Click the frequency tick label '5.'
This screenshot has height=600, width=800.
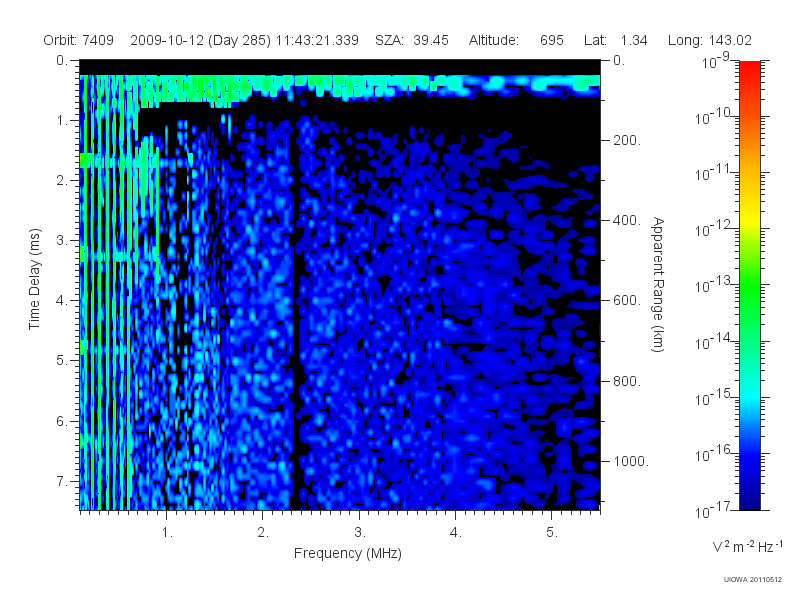[x=552, y=533]
